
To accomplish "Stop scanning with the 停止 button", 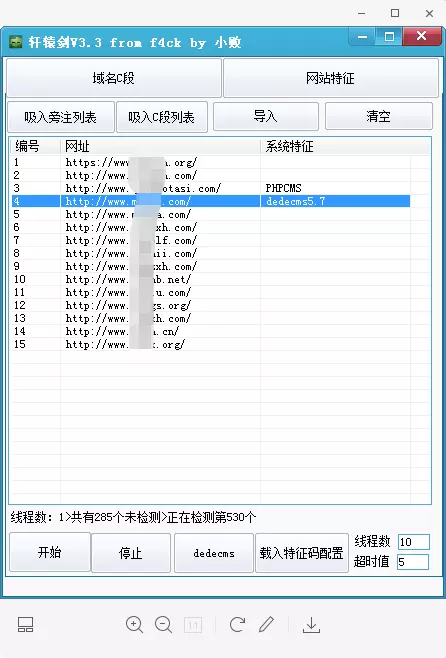I will click(130, 553).
